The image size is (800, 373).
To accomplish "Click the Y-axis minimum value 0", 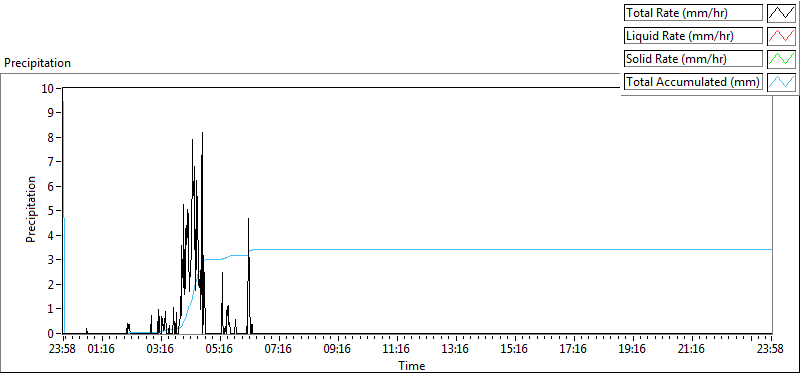I will click(x=52, y=334).
